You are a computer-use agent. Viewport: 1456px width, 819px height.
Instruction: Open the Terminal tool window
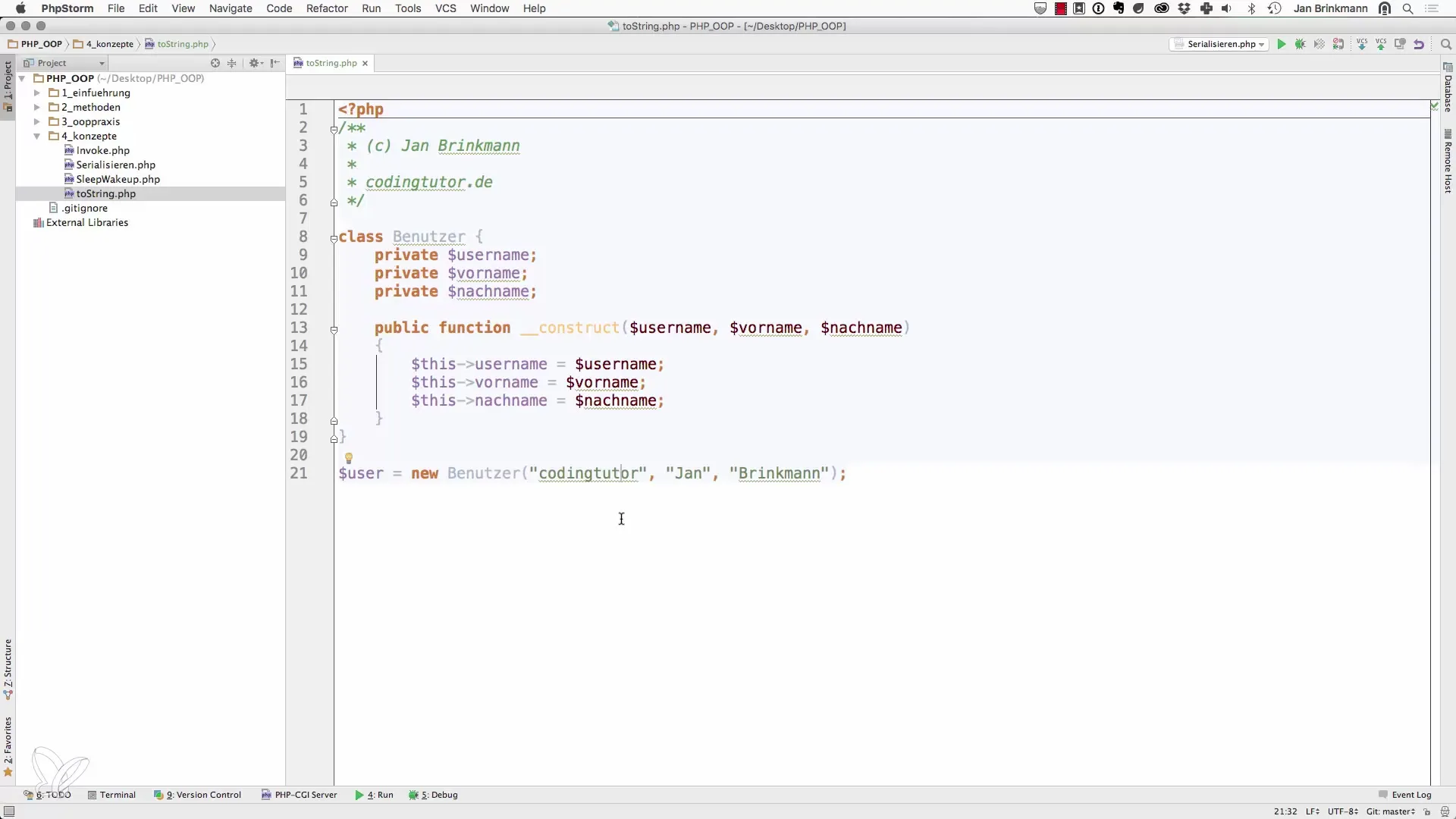coord(111,795)
